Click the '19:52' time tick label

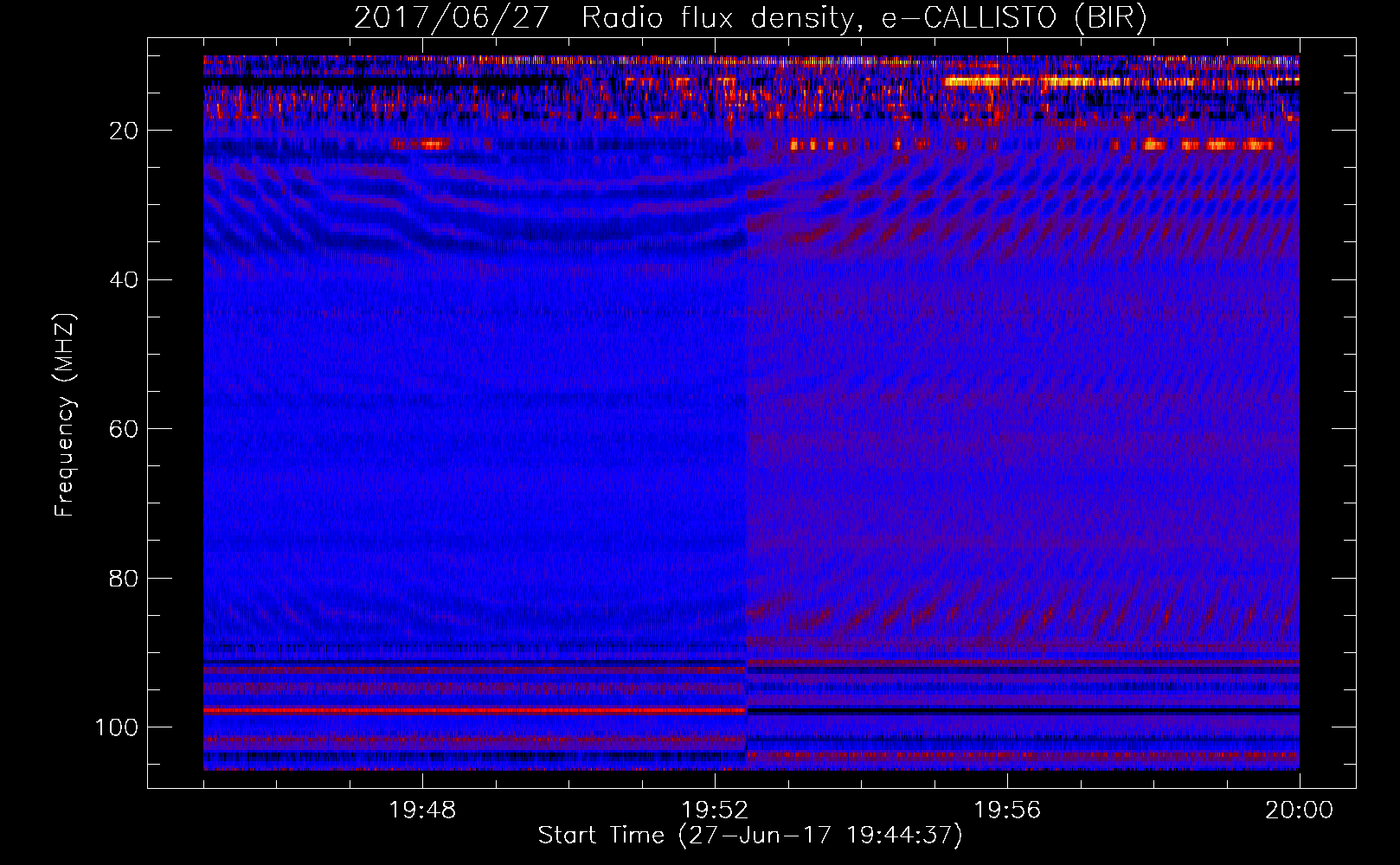click(715, 811)
